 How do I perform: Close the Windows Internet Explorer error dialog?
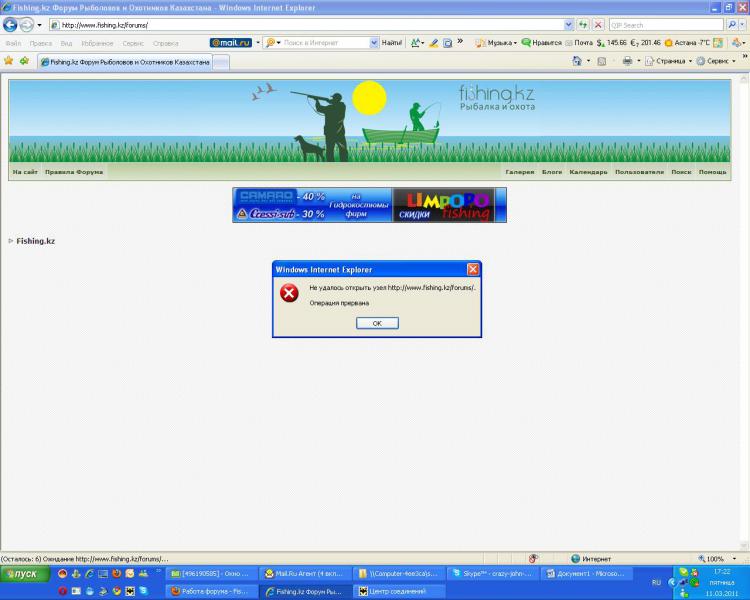[473, 269]
